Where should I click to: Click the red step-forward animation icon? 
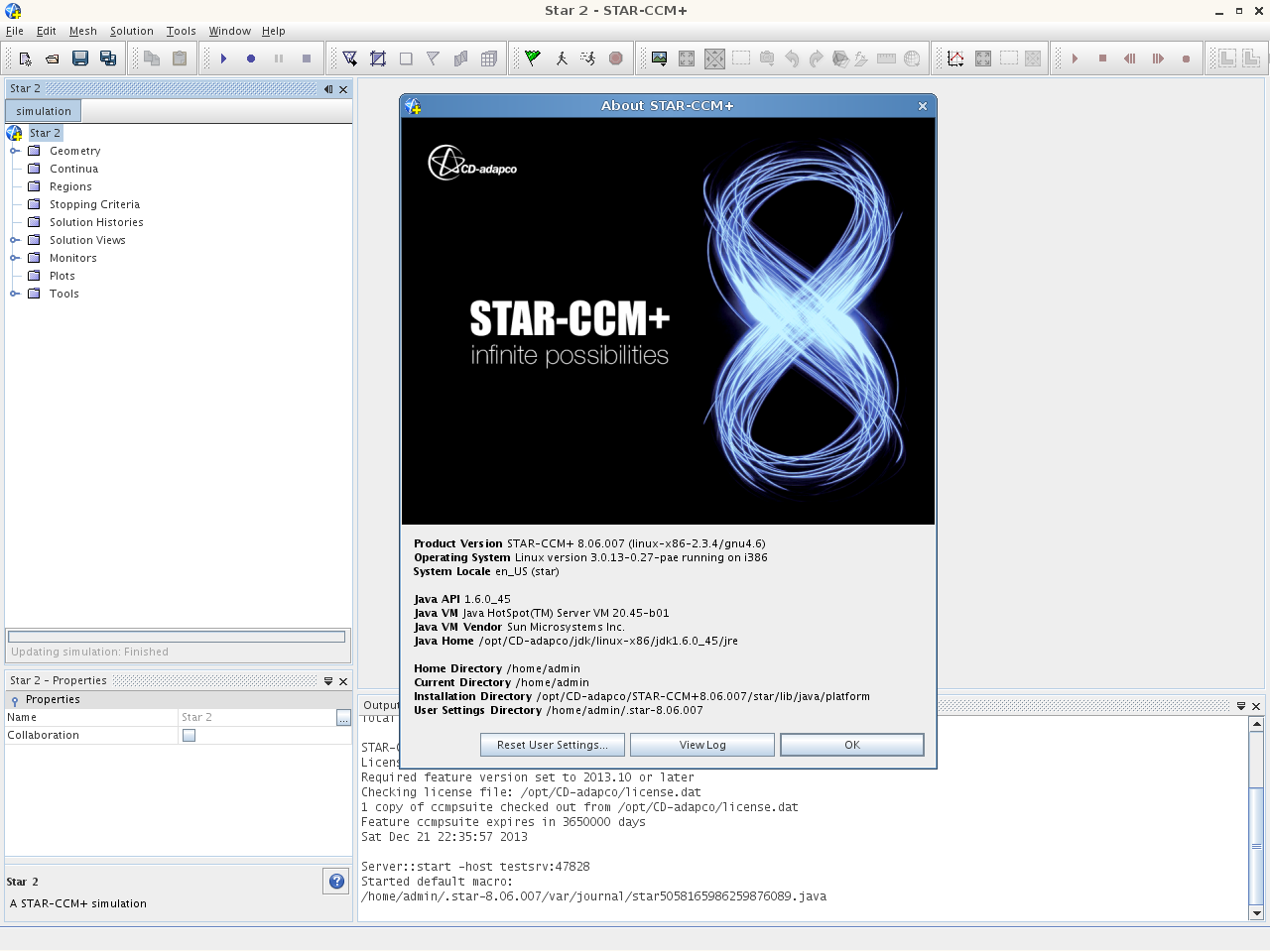click(1158, 59)
